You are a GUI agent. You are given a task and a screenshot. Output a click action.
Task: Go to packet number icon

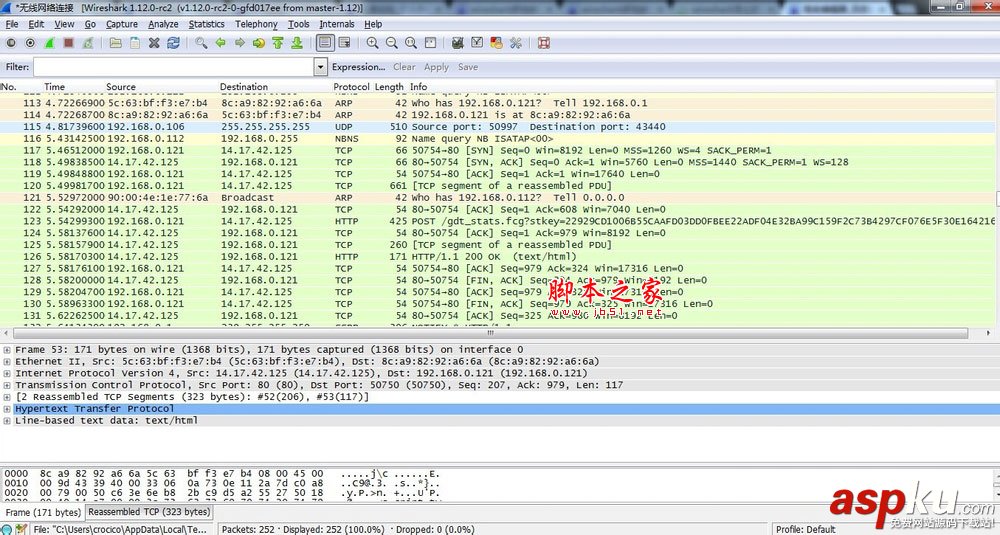coord(258,43)
